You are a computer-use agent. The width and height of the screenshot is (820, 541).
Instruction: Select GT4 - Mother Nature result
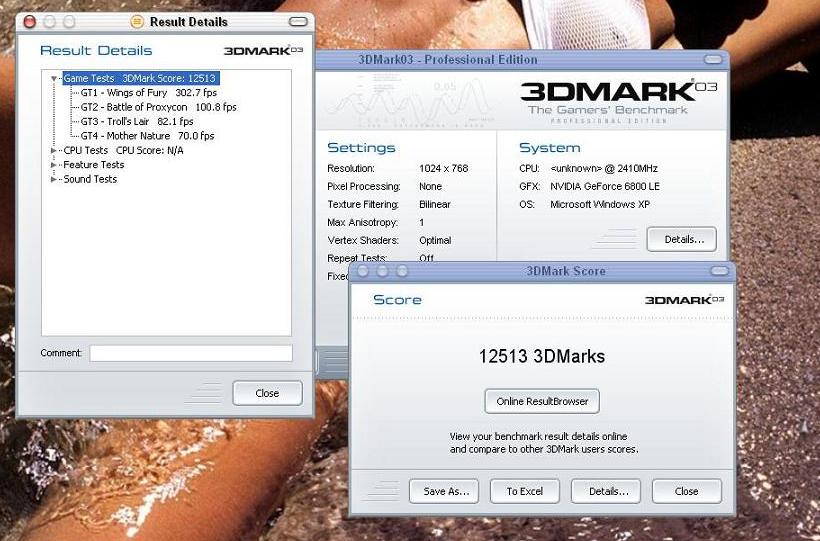coord(147,136)
